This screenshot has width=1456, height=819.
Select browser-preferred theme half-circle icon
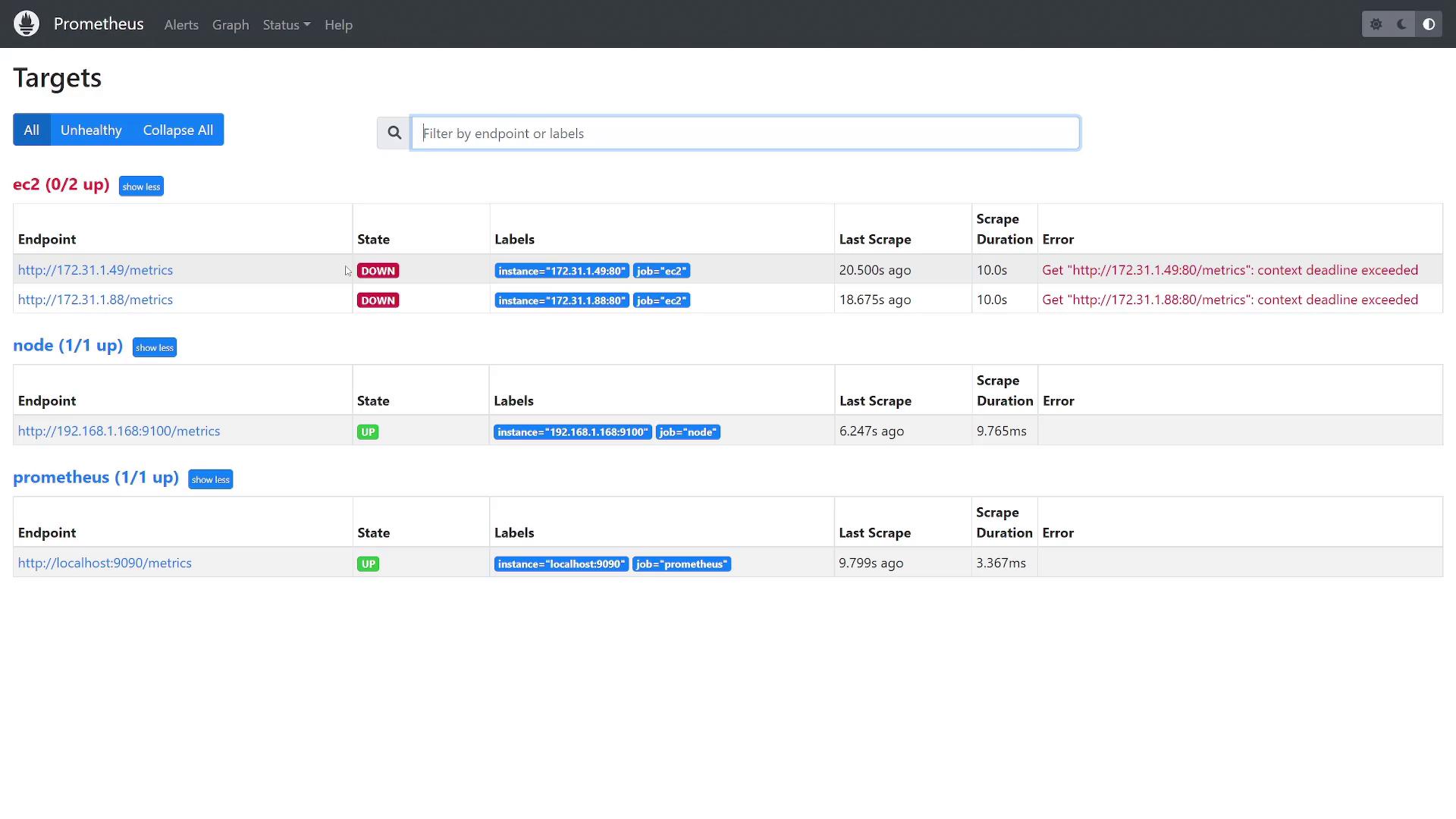(x=1429, y=24)
